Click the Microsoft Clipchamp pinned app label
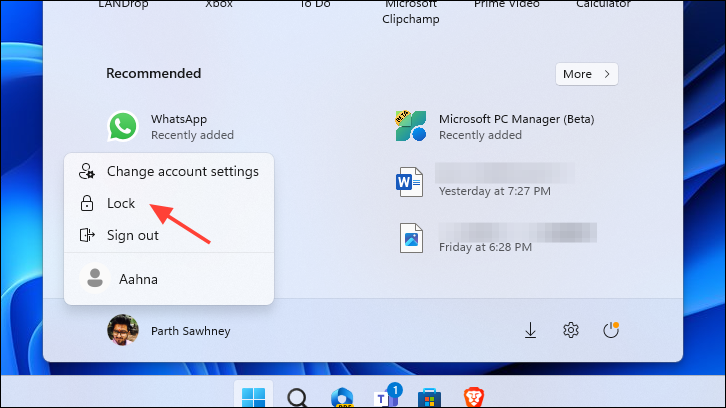Screen dimensions: 726x408 [411, 12]
